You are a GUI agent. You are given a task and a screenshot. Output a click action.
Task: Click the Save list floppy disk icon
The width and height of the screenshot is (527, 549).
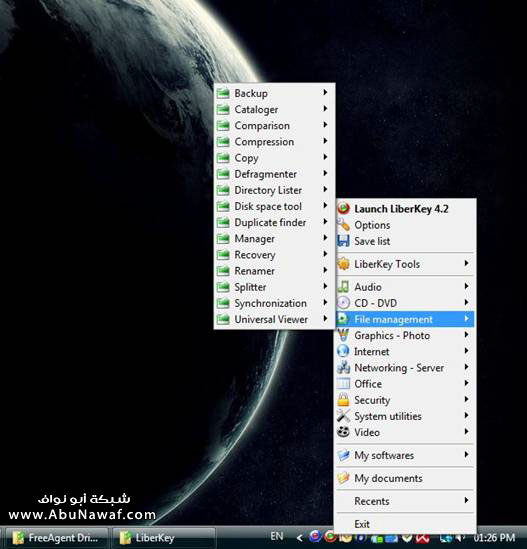[x=344, y=241]
